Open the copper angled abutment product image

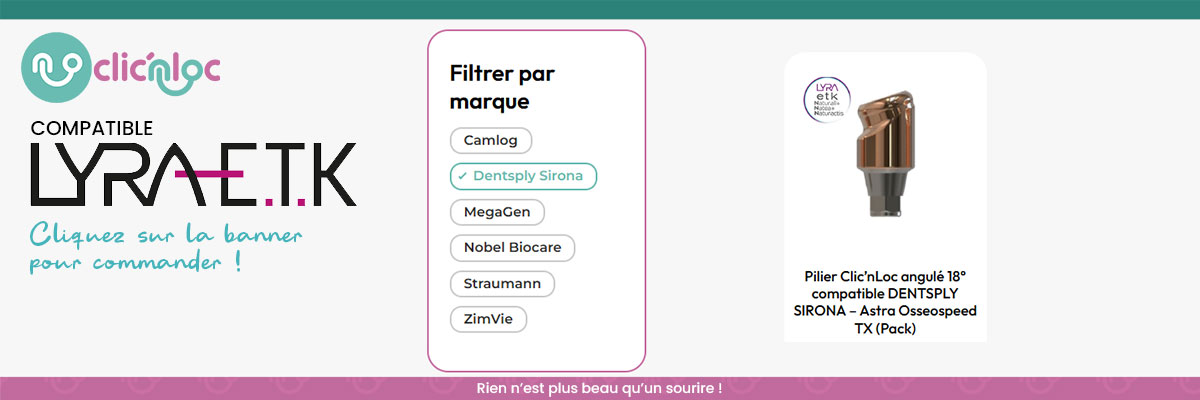tap(886, 150)
